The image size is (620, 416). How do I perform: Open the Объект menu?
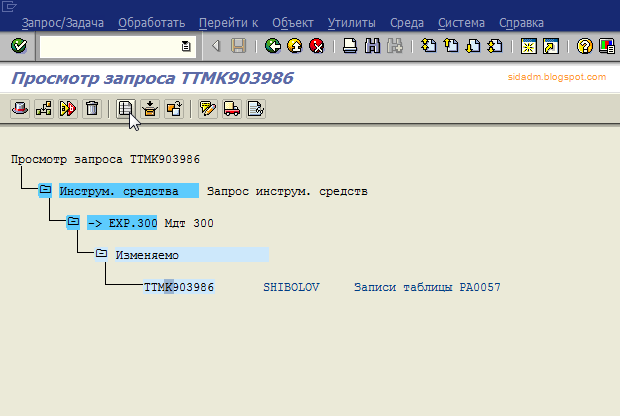(x=293, y=23)
